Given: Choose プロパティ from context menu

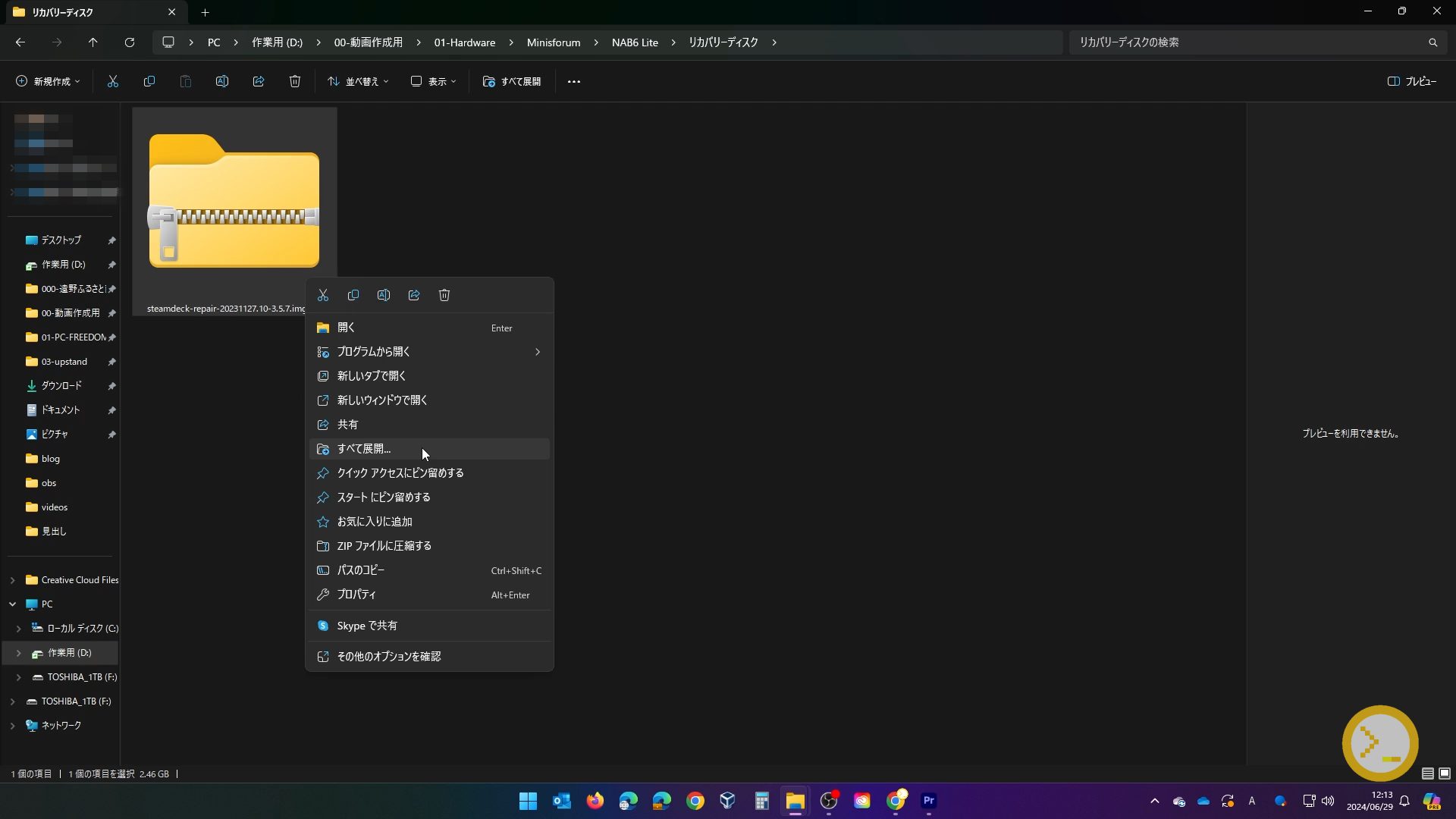Looking at the screenshot, I should tap(356, 595).
